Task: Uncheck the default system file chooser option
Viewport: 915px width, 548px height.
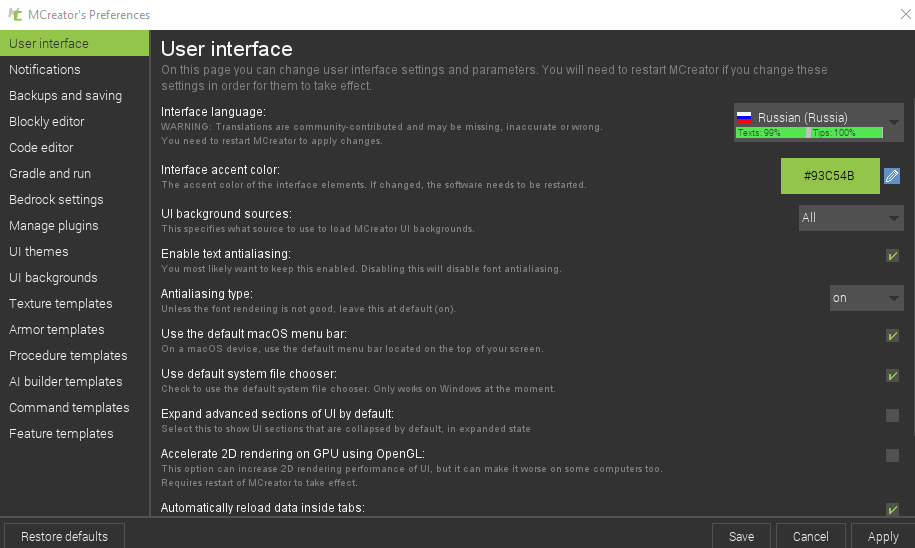Action: [892, 376]
